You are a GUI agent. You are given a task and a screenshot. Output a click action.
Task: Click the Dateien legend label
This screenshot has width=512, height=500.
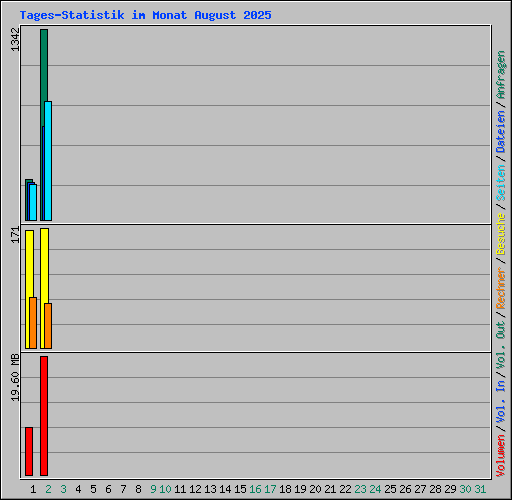[501, 131]
